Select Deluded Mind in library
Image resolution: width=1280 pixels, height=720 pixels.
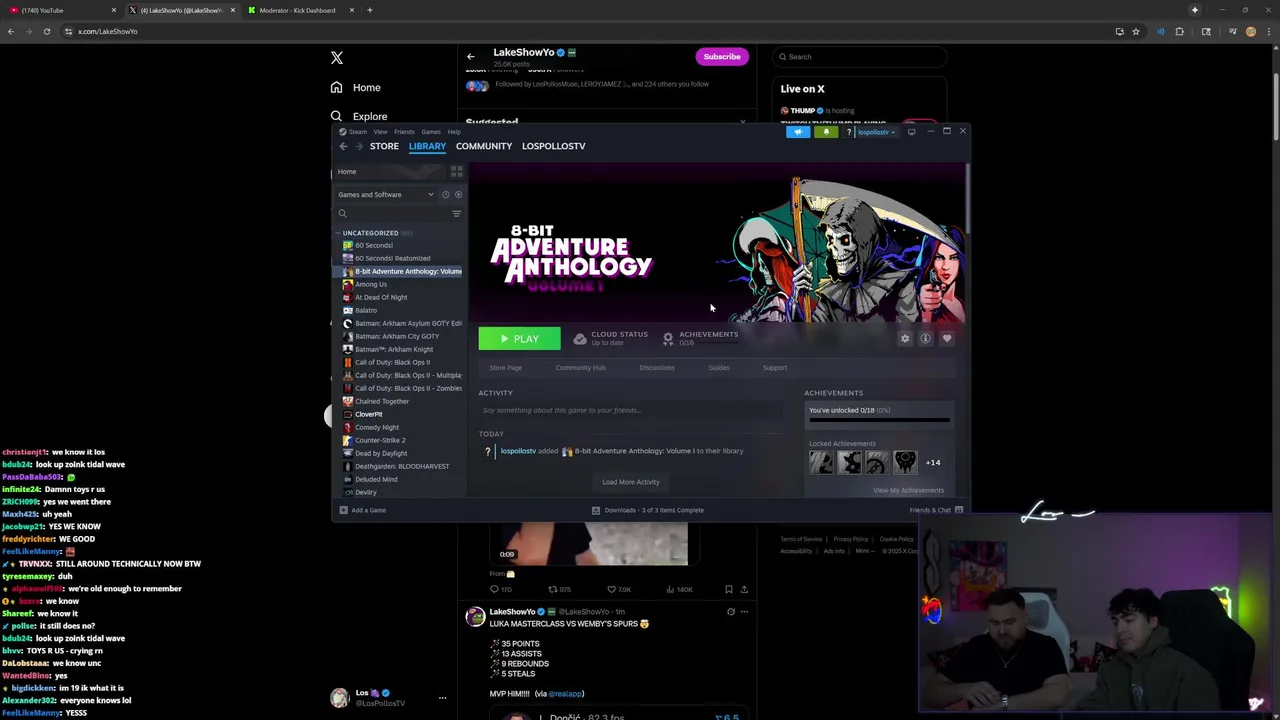(375, 479)
